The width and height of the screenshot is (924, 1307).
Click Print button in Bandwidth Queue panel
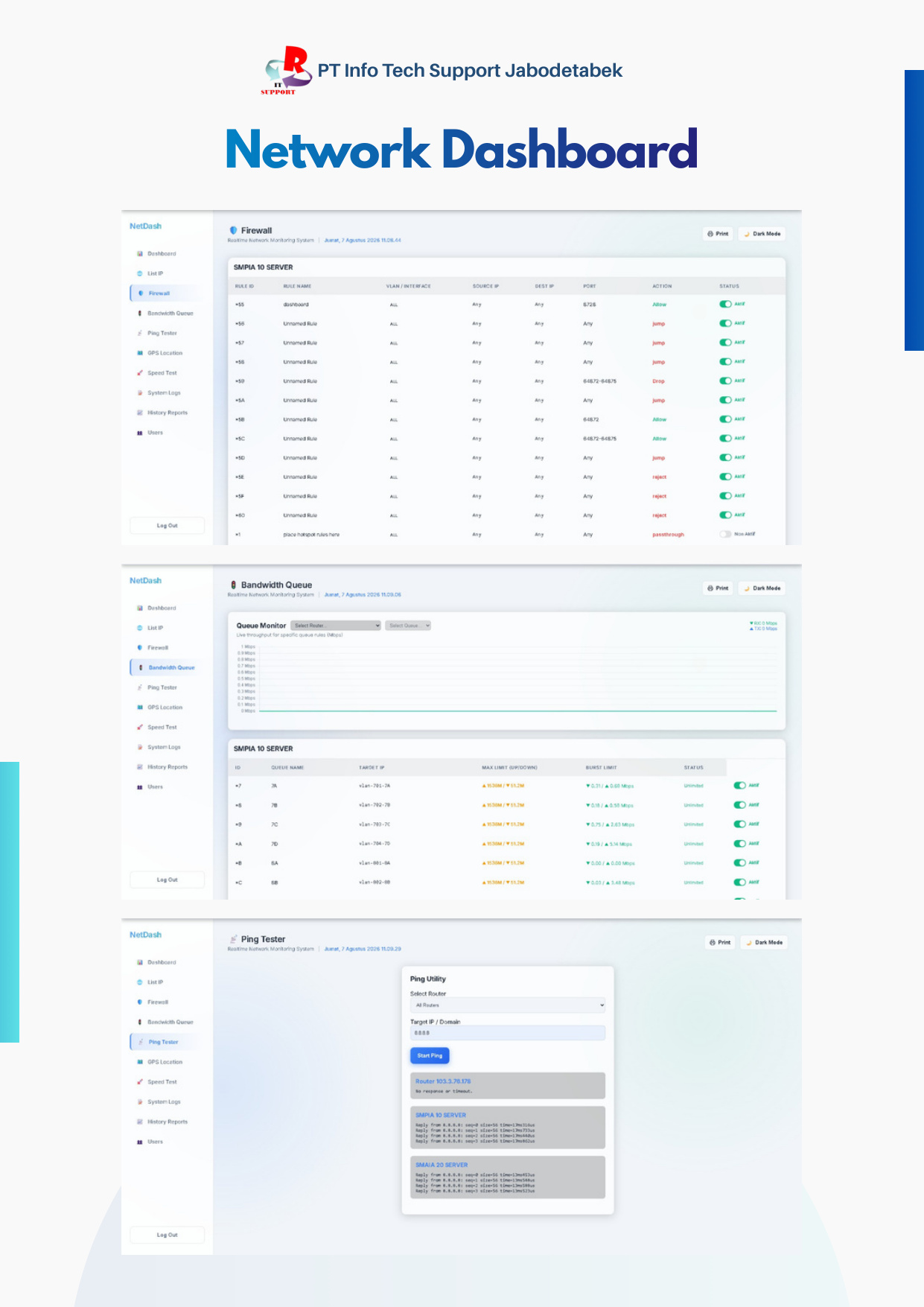tap(718, 588)
